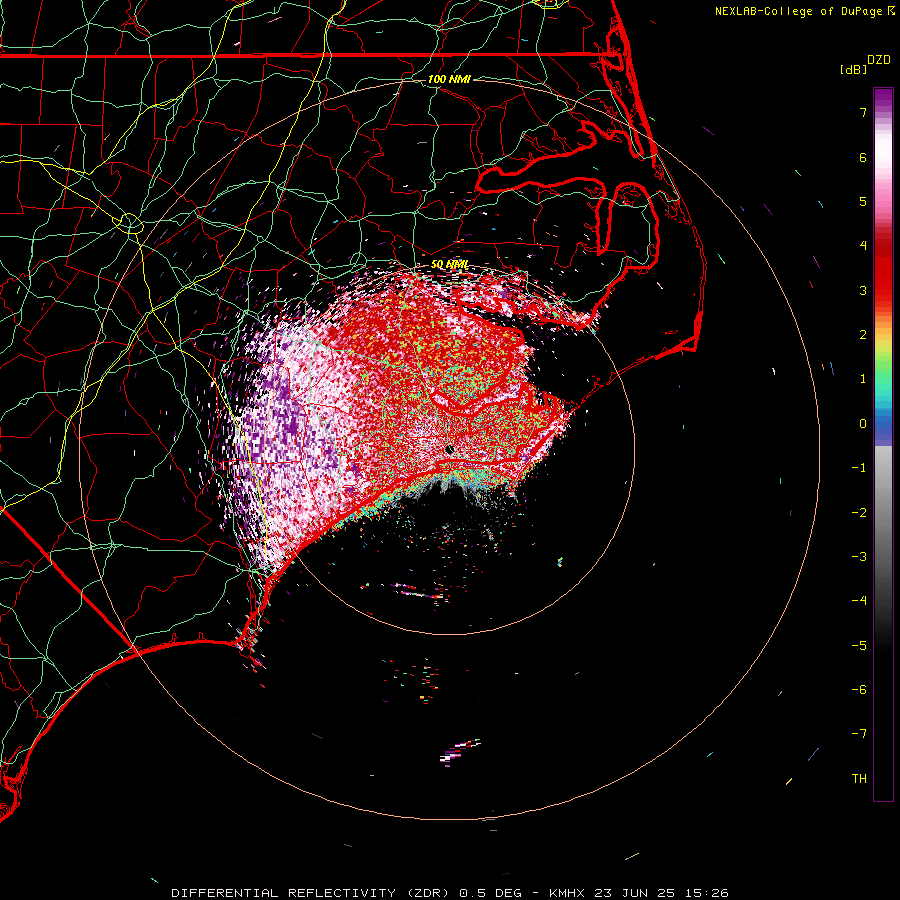Screen dimensions: 900x900
Task: Click the gray segment of colorbar near -2
Action: [883, 513]
